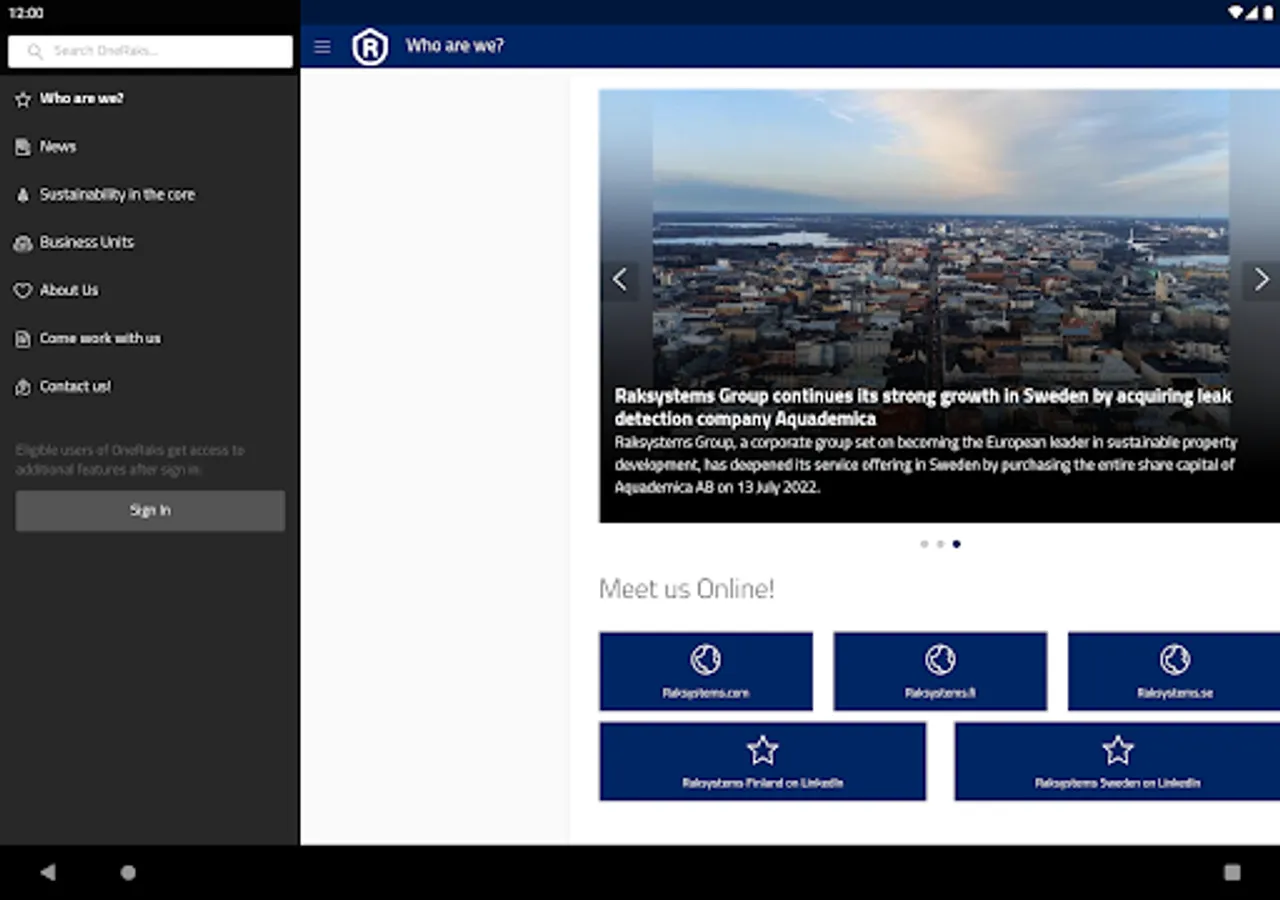The height and width of the screenshot is (900, 1280).
Task: Open Raksystems Finland on LinkedIn tile
Action: click(x=763, y=761)
